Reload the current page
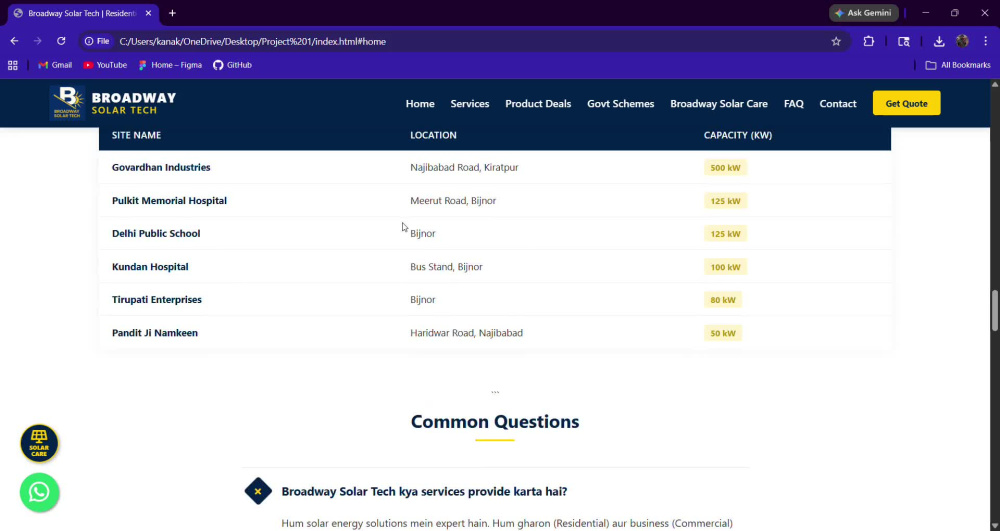 coord(61,41)
